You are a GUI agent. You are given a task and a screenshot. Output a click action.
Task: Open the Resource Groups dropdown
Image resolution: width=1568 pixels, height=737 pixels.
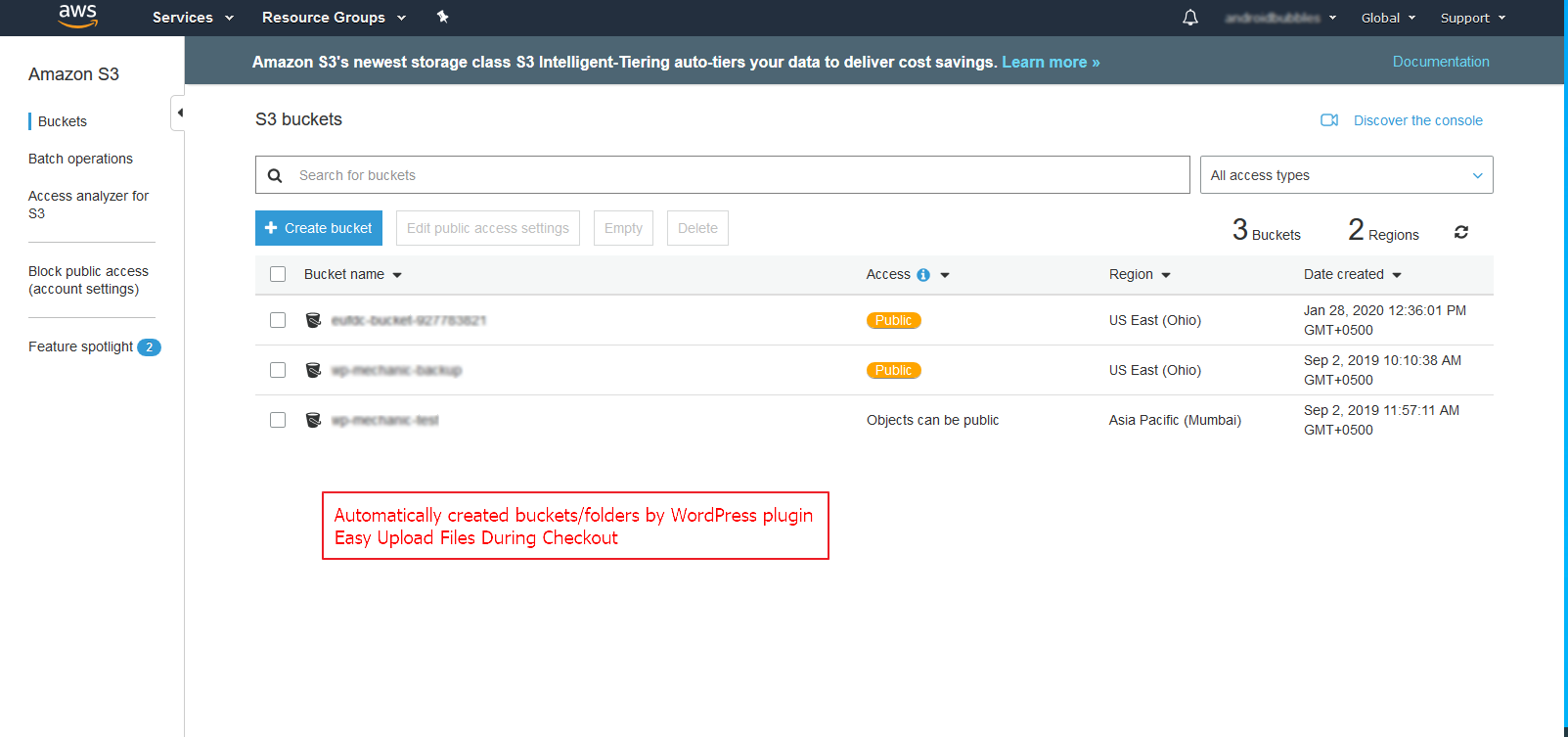[334, 18]
